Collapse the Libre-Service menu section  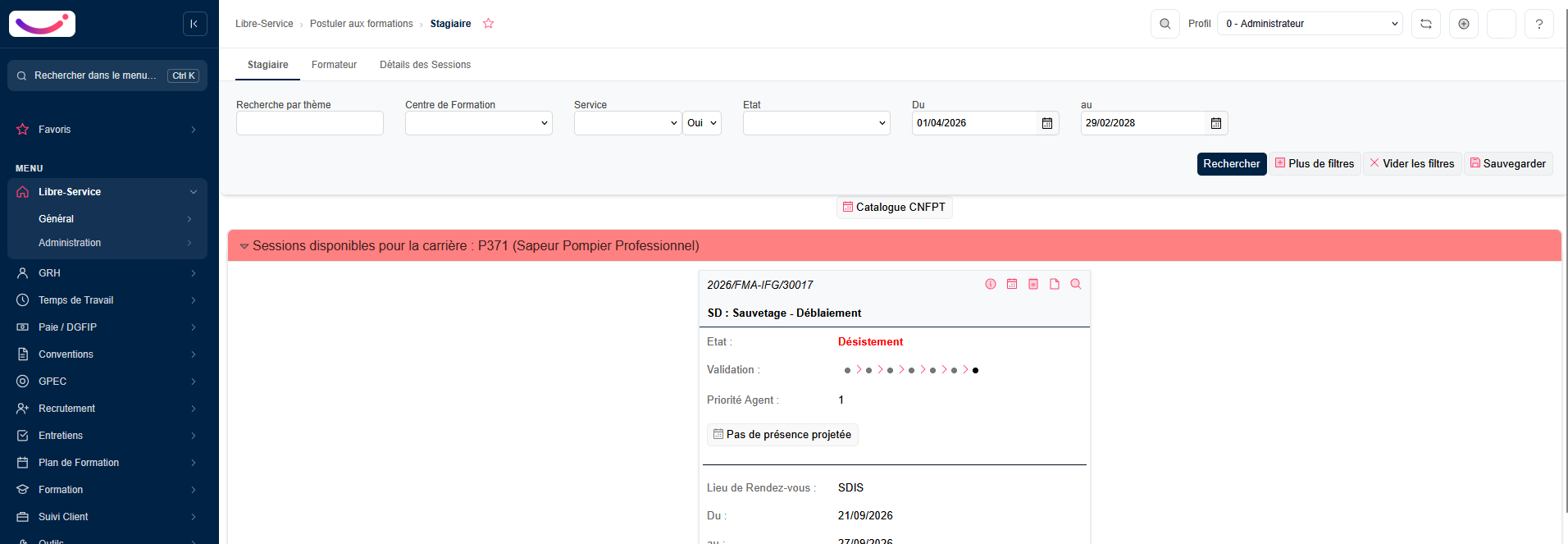[x=107, y=192]
